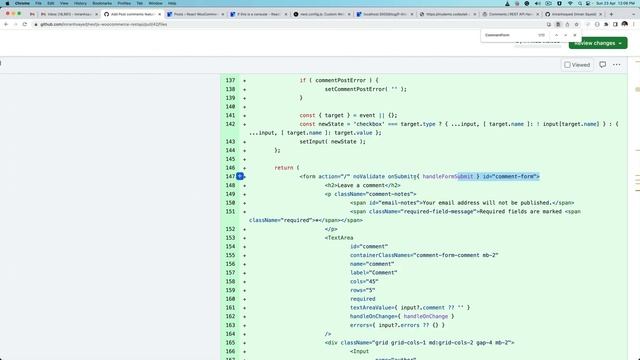Switch to the last GitHub tab
Screen dimensions: 640x360
click(x=572, y=14)
